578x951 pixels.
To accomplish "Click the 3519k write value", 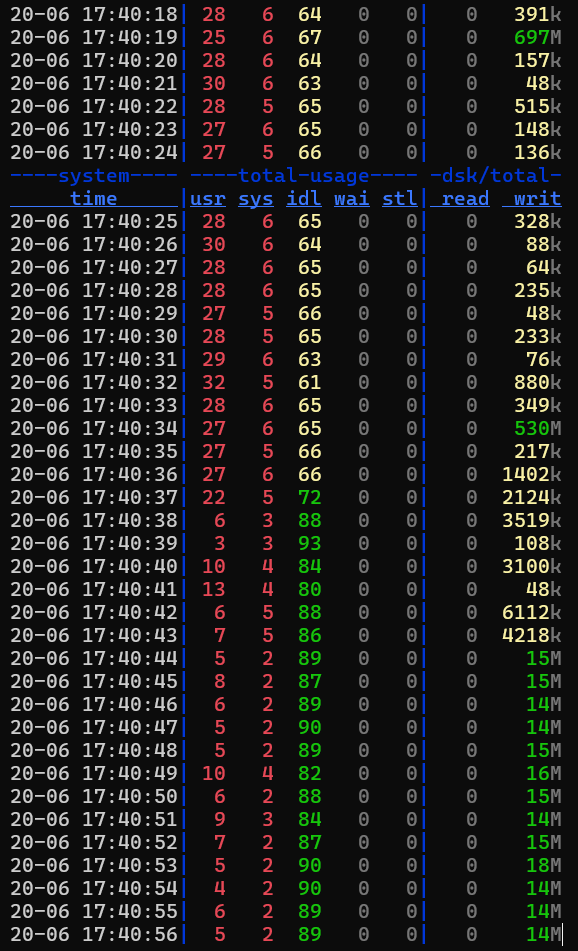I will coord(531,520).
